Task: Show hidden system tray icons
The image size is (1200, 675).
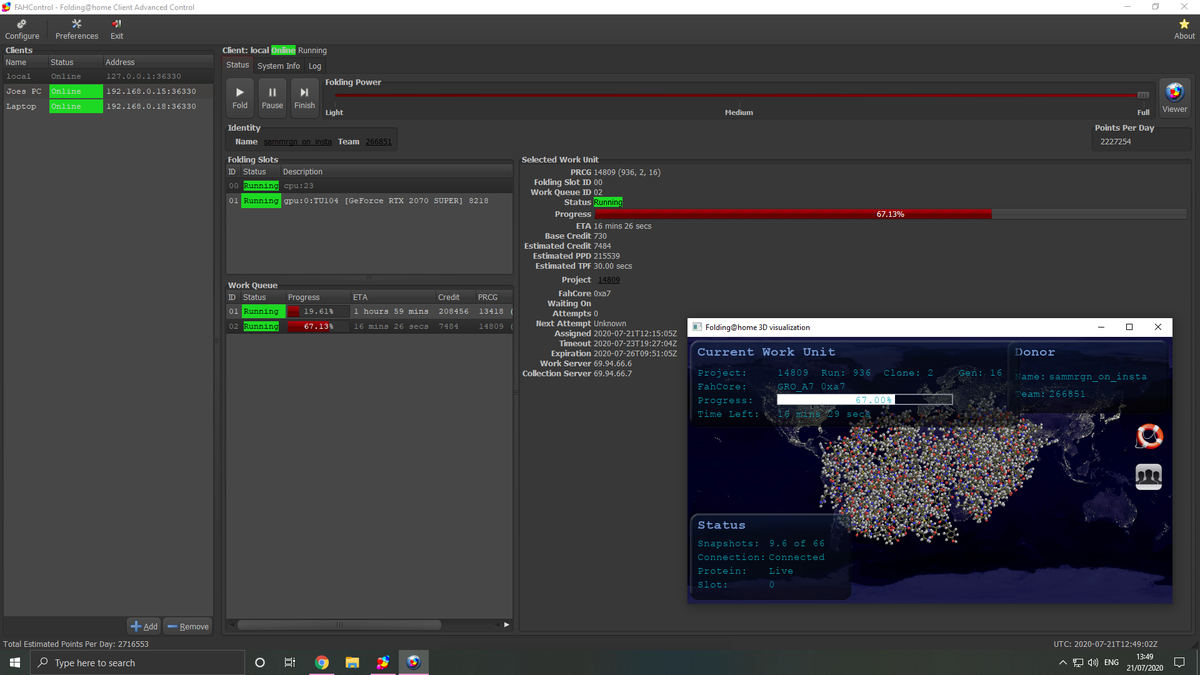Action: coord(1063,663)
